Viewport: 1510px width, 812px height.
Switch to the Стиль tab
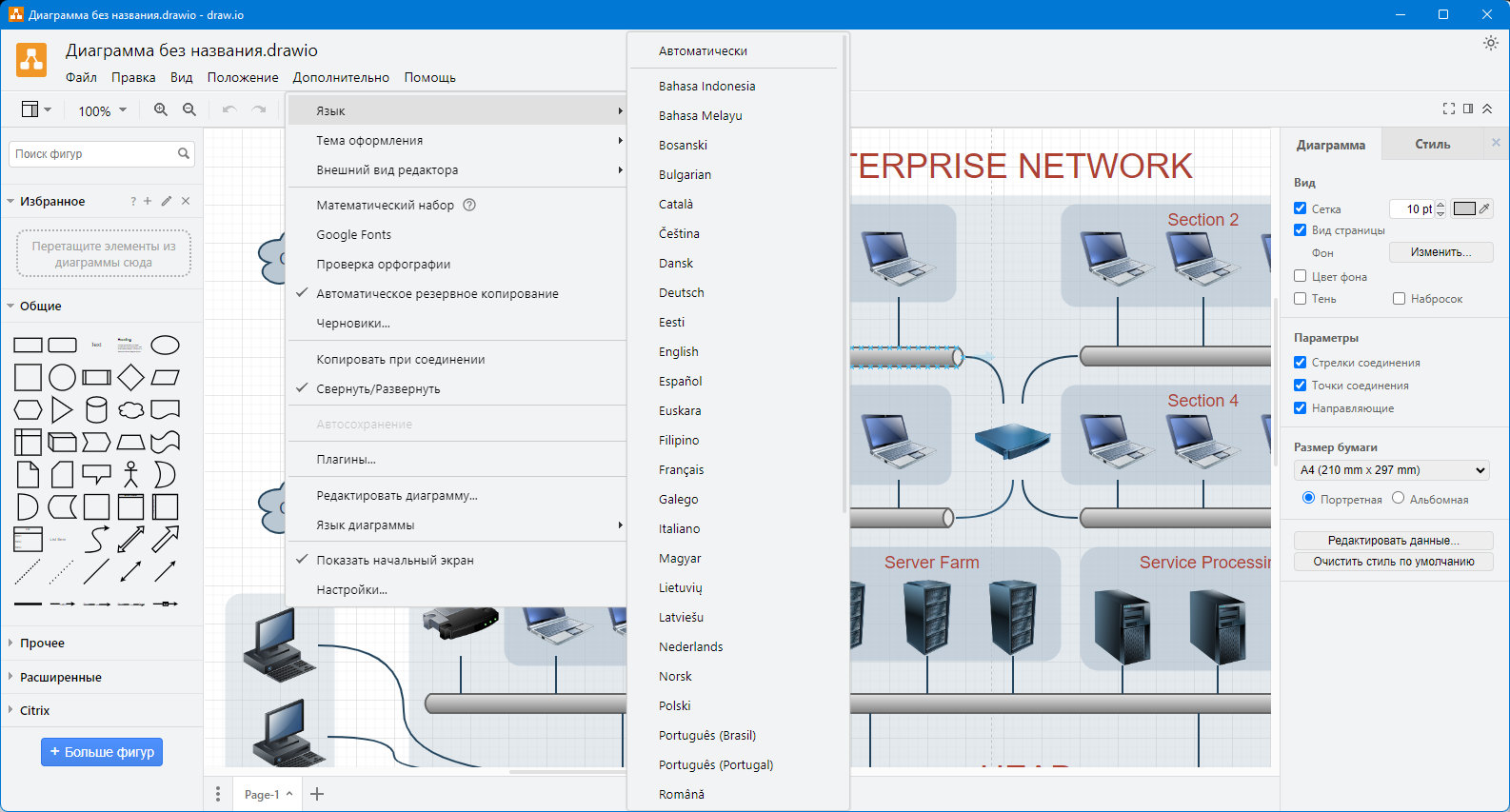click(x=1432, y=145)
